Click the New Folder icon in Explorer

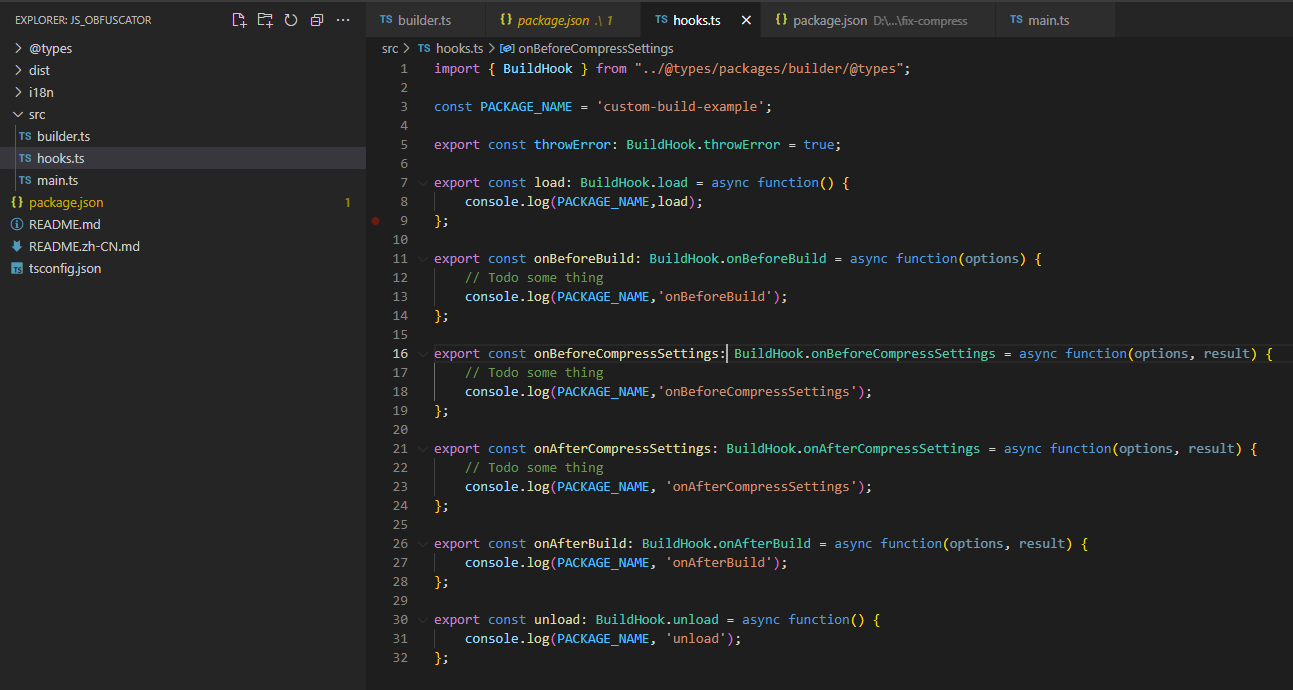pyautogui.click(x=265, y=20)
